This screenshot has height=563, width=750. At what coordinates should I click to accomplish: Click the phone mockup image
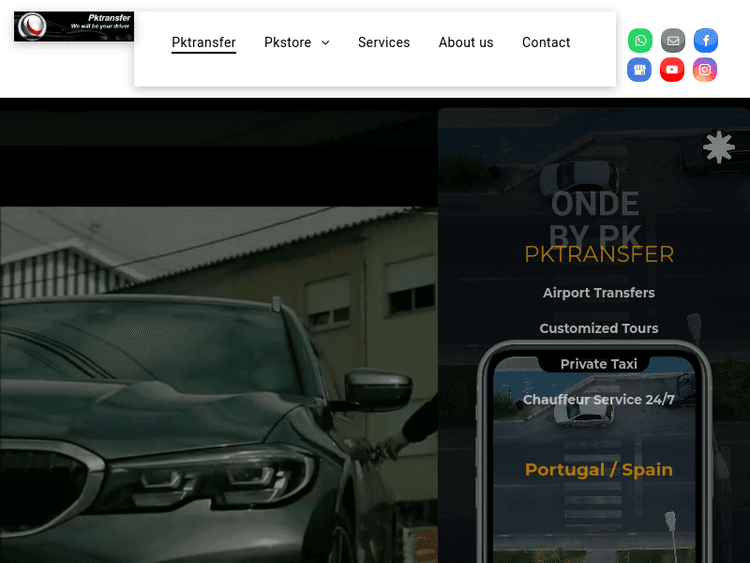[x=594, y=452]
